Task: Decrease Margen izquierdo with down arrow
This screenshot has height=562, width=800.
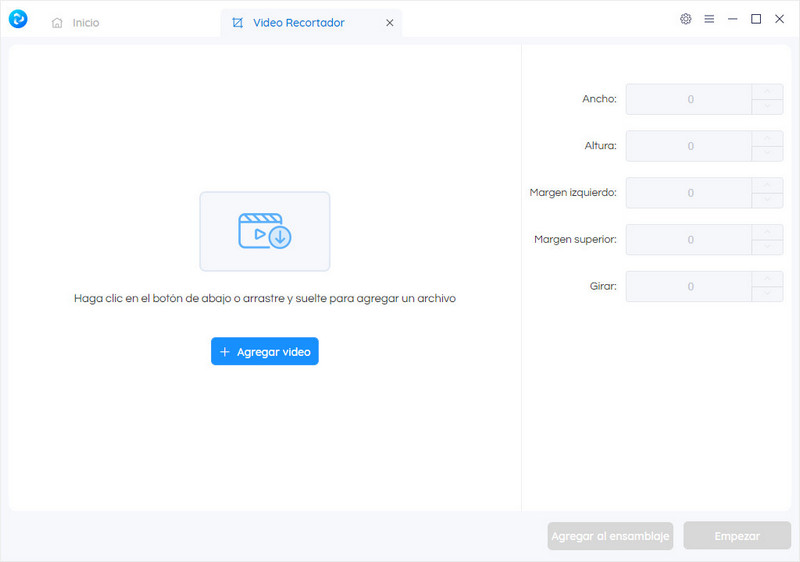Action: point(768,201)
